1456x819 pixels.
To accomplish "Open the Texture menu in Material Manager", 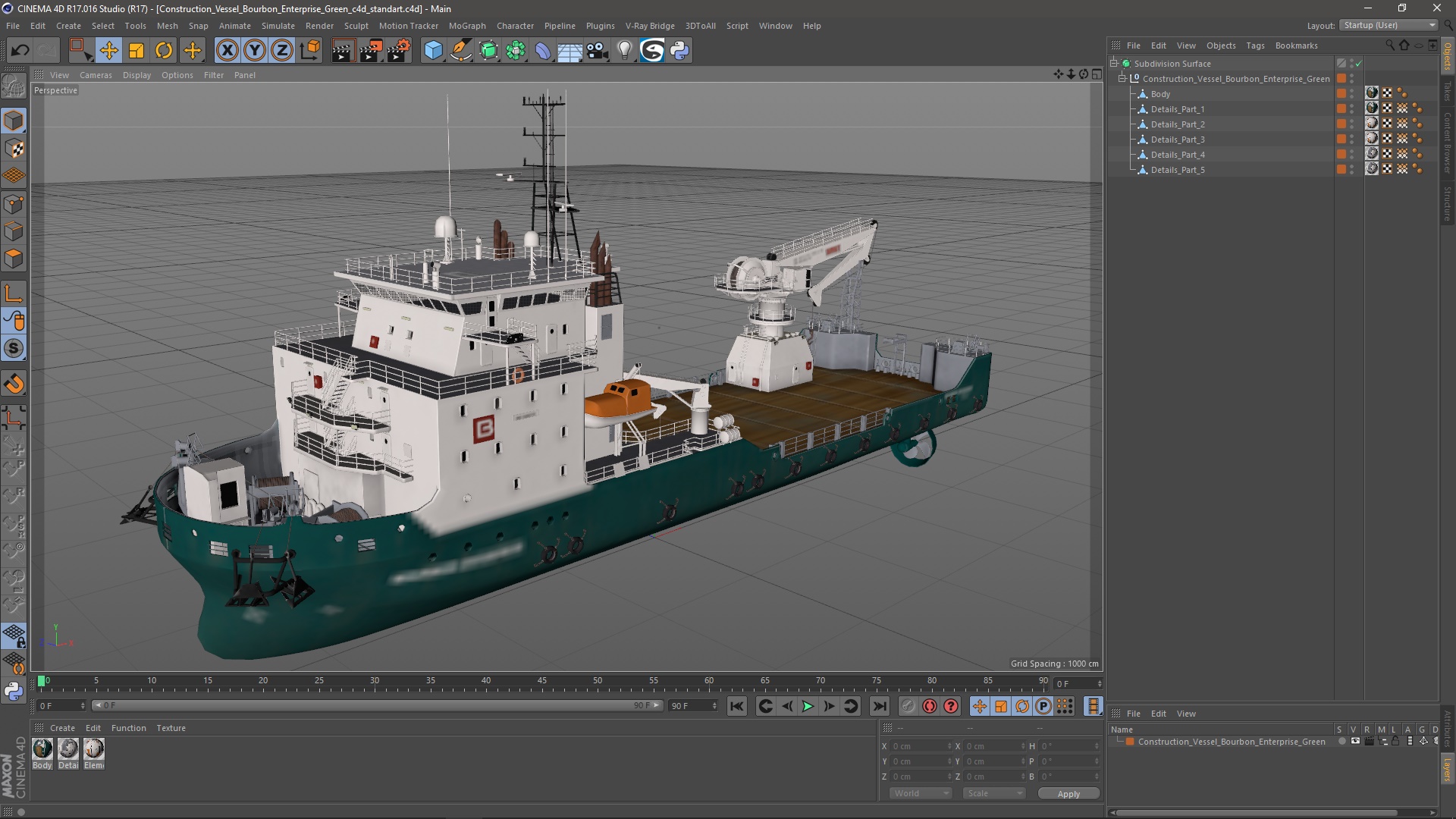I will click(171, 728).
